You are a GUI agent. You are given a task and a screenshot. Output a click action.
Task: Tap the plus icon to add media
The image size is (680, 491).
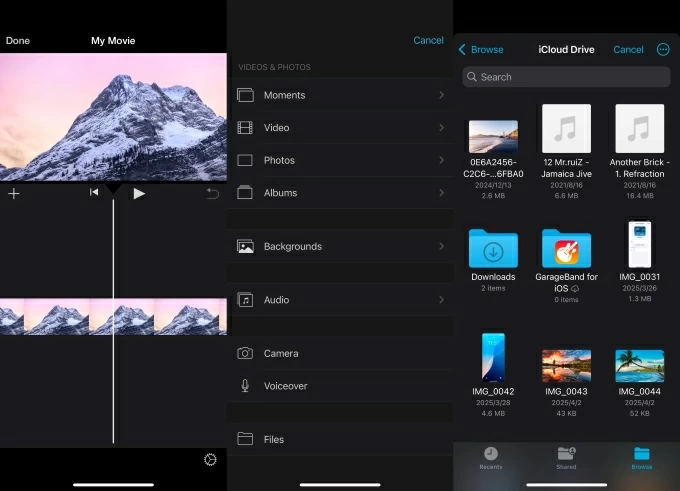[14, 194]
